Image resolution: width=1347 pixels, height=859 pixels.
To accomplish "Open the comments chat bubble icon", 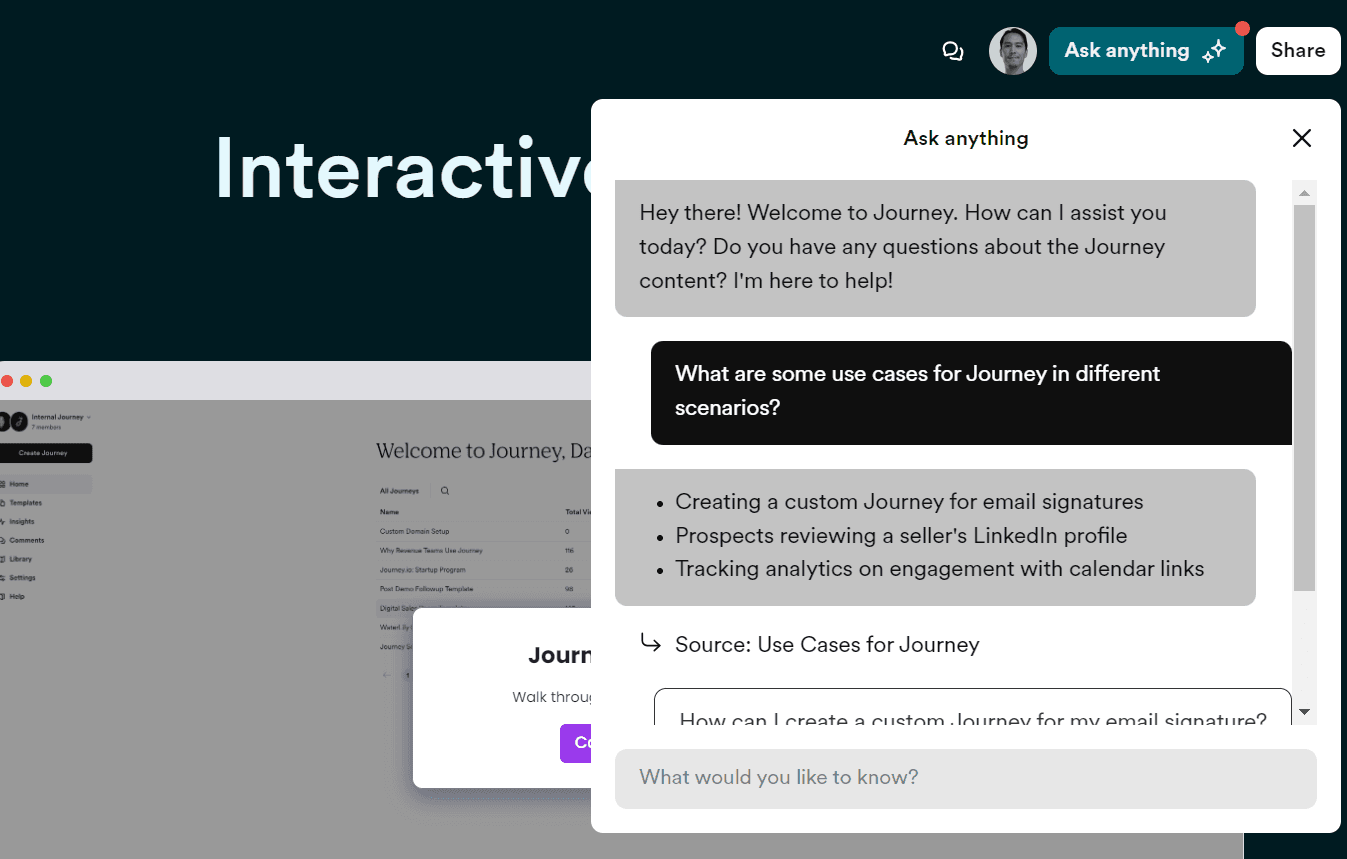I will (x=953, y=51).
